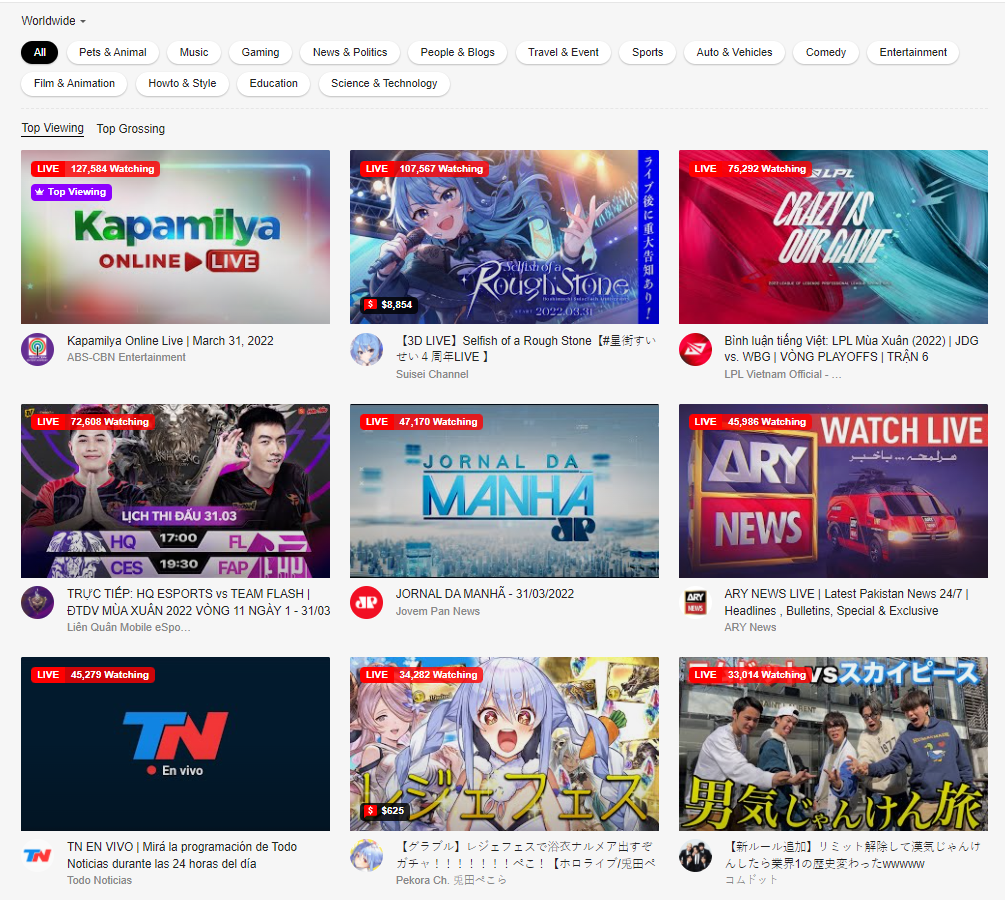Screen dimensions: 1005x900
Task: Go to the ARY News channel name
Action: point(750,628)
